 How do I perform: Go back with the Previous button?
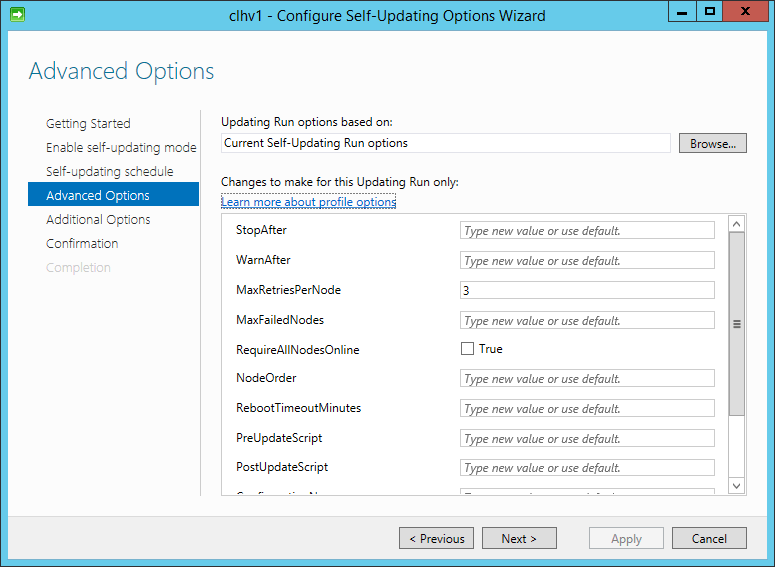coord(436,538)
